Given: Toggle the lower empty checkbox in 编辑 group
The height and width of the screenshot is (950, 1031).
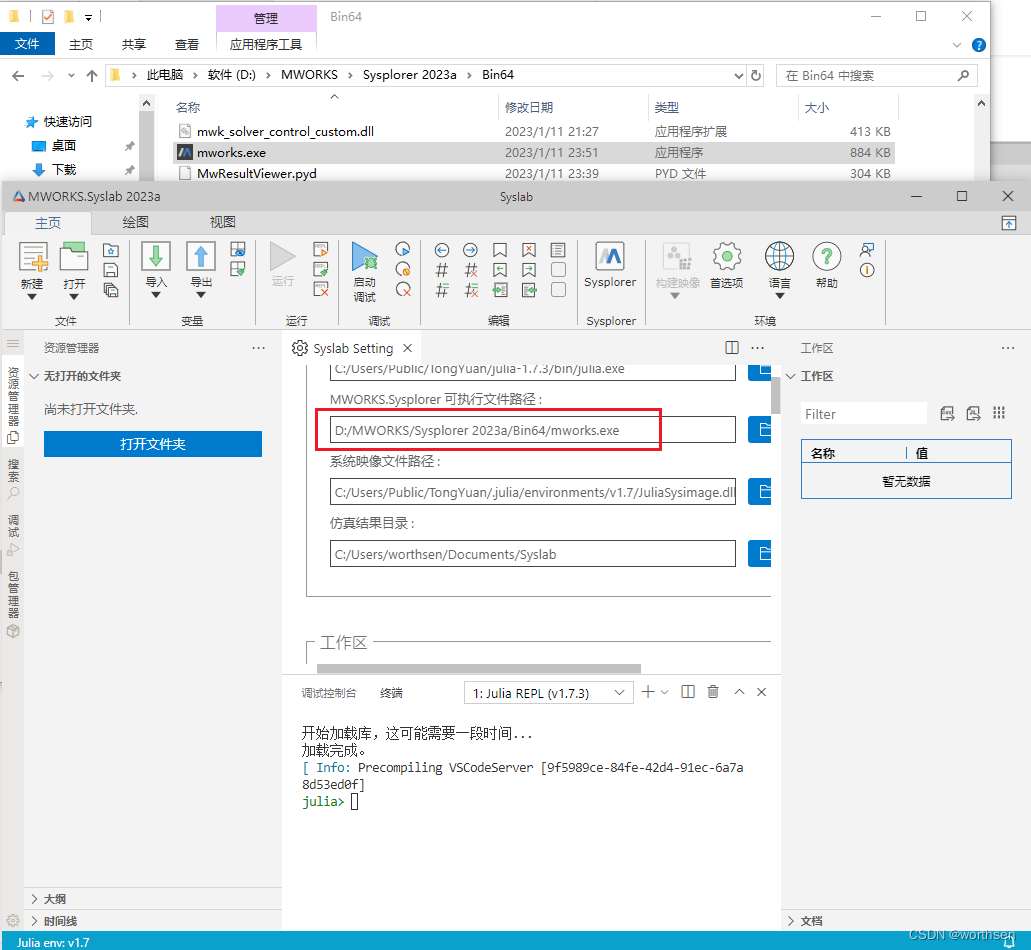Looking at the screenshot, I should [558, 290].
